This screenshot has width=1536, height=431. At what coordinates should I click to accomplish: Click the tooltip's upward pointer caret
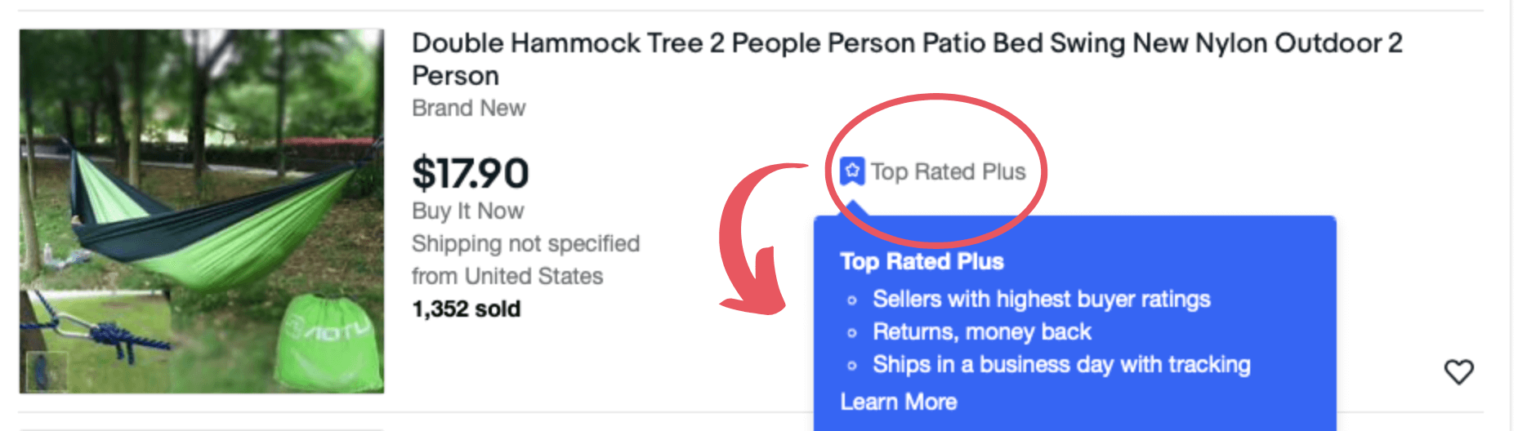853,208
